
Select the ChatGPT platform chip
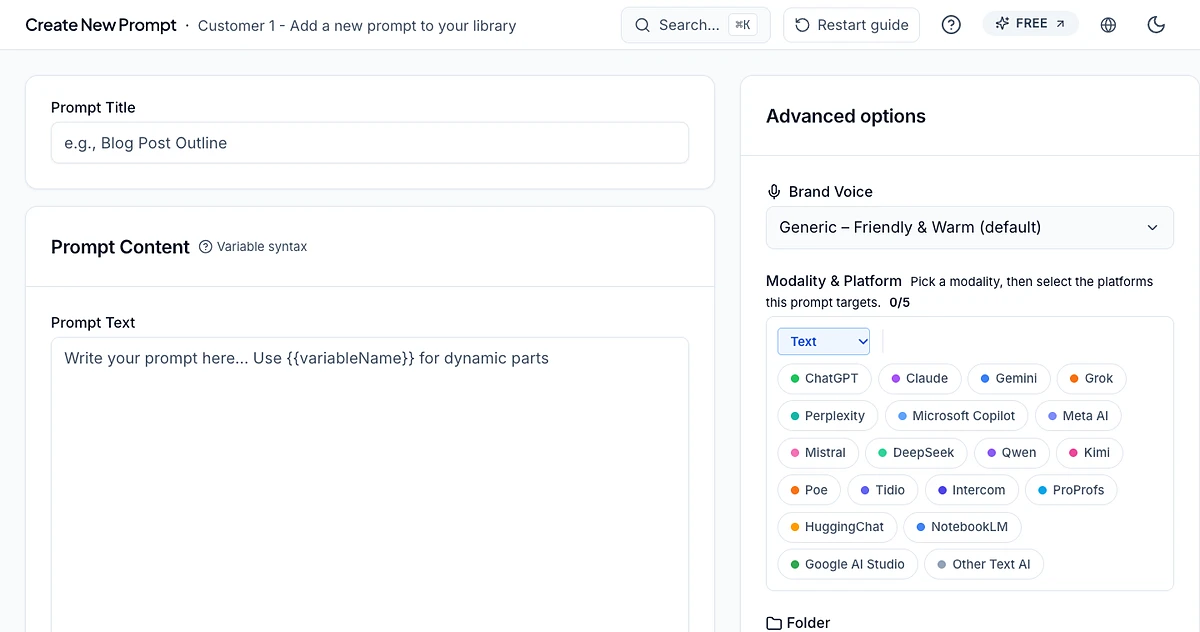coord(824,378)
